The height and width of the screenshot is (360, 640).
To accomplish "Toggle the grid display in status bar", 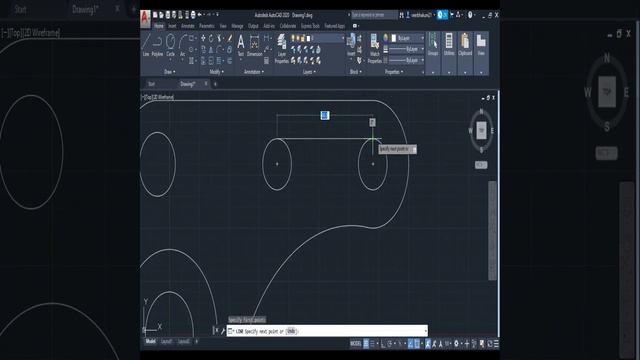I will tap(366, 344).
